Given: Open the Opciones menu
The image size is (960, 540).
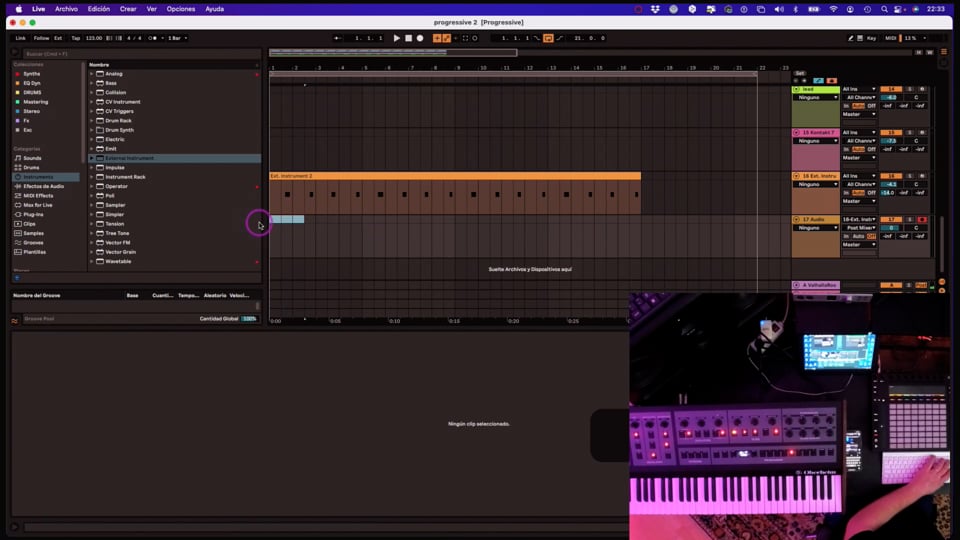Looking at the screenshot, I should (181, 9).
